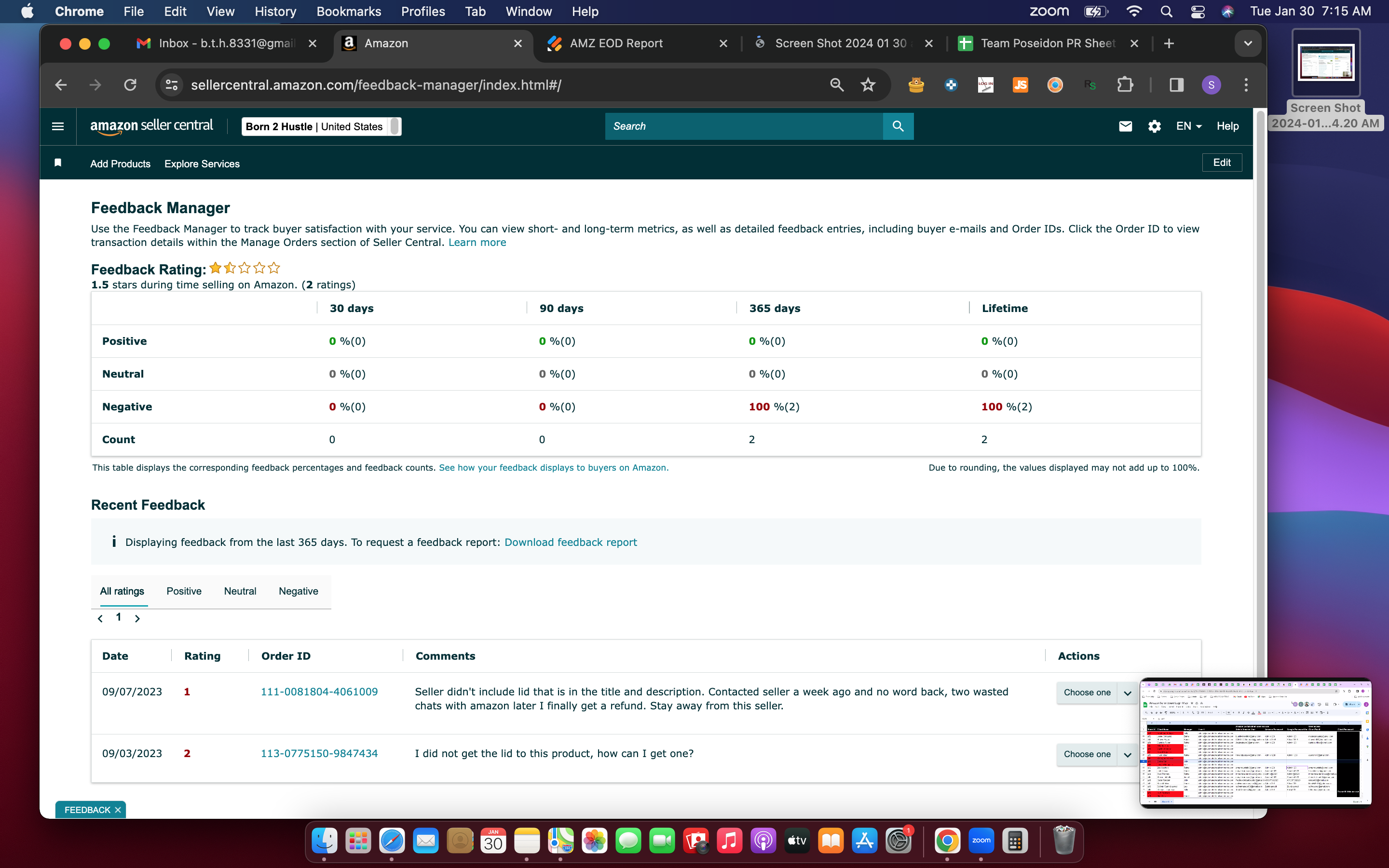Switch to the Positive feedback tab
The width and height of the screenshot is (1389, 868).
184,591
